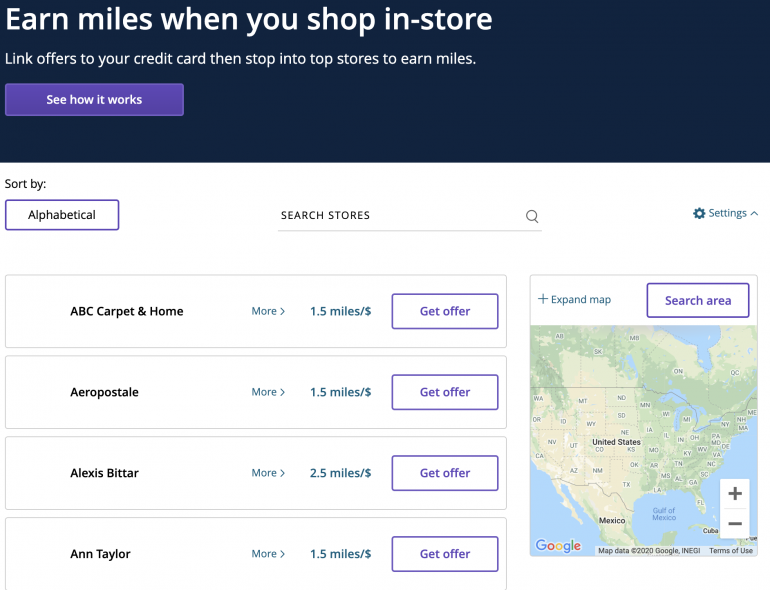Open map Terms of Use link
This screenshot has width=770, height=590.
731,551
